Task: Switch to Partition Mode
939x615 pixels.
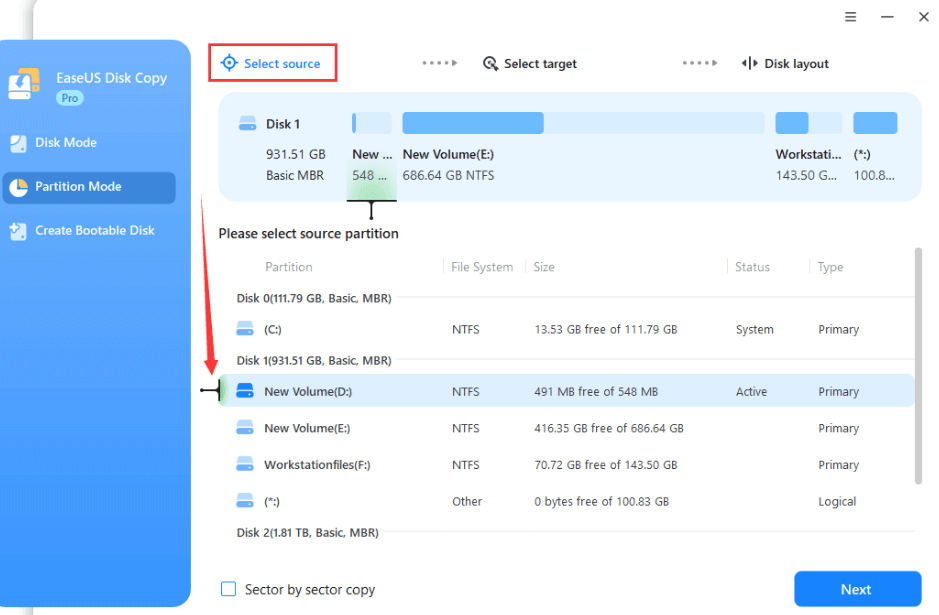Action: 89,187
